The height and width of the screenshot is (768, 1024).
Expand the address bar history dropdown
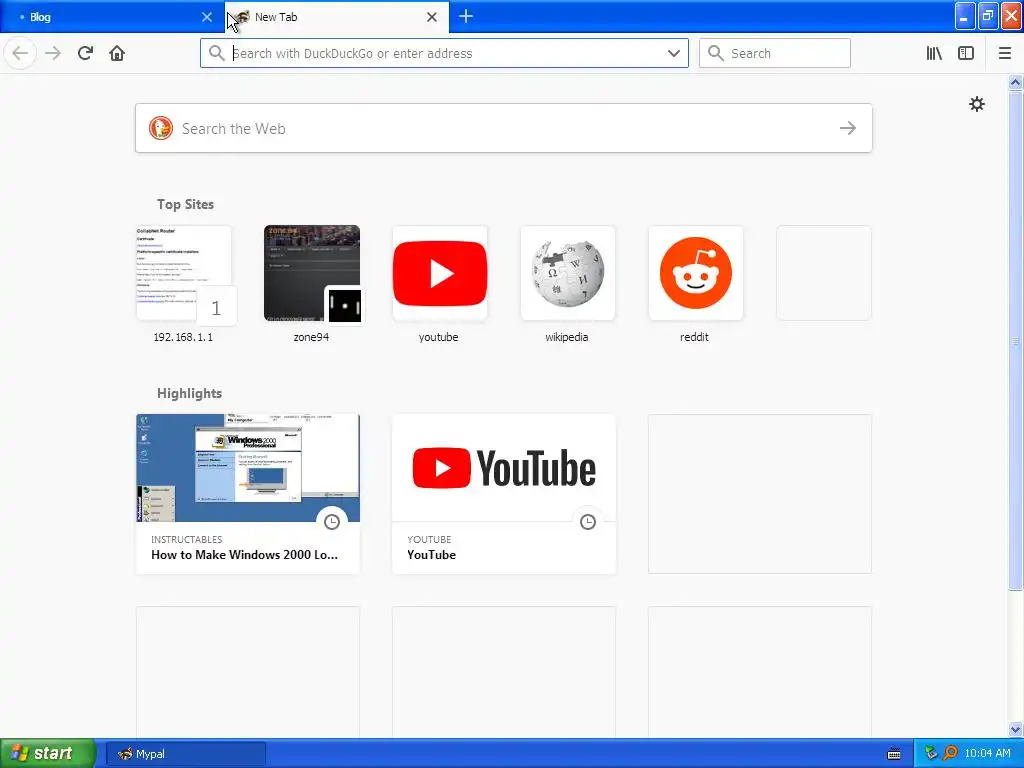coord(673,53)
